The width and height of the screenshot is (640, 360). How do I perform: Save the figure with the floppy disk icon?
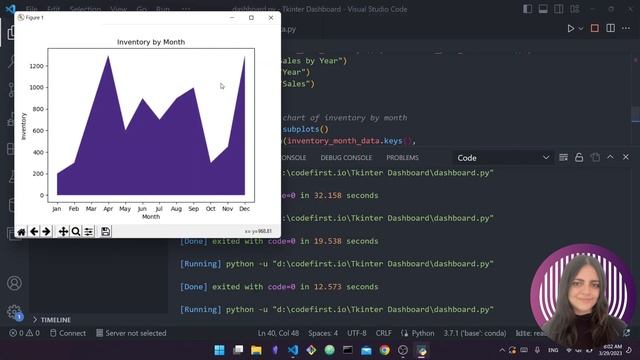(105, 232)
